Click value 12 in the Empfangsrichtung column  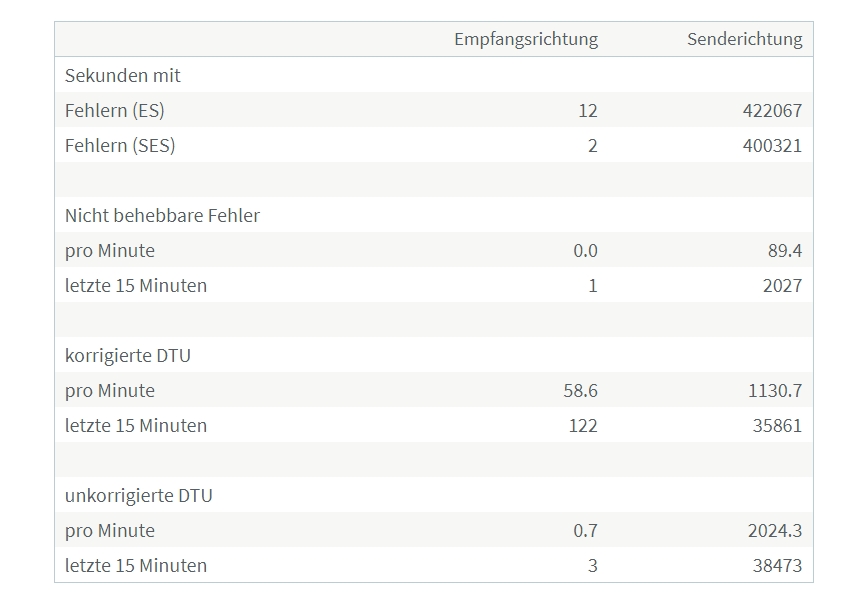587,110
